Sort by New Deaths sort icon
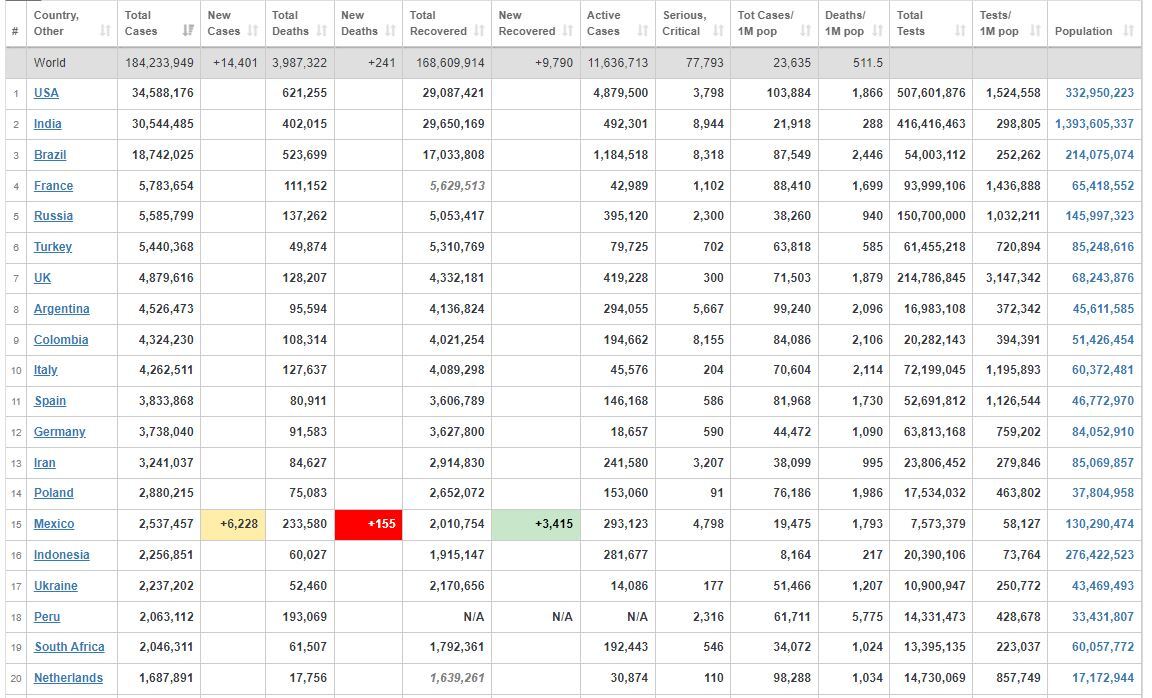This screenshot has height=698, width=1152. point(390,31)
